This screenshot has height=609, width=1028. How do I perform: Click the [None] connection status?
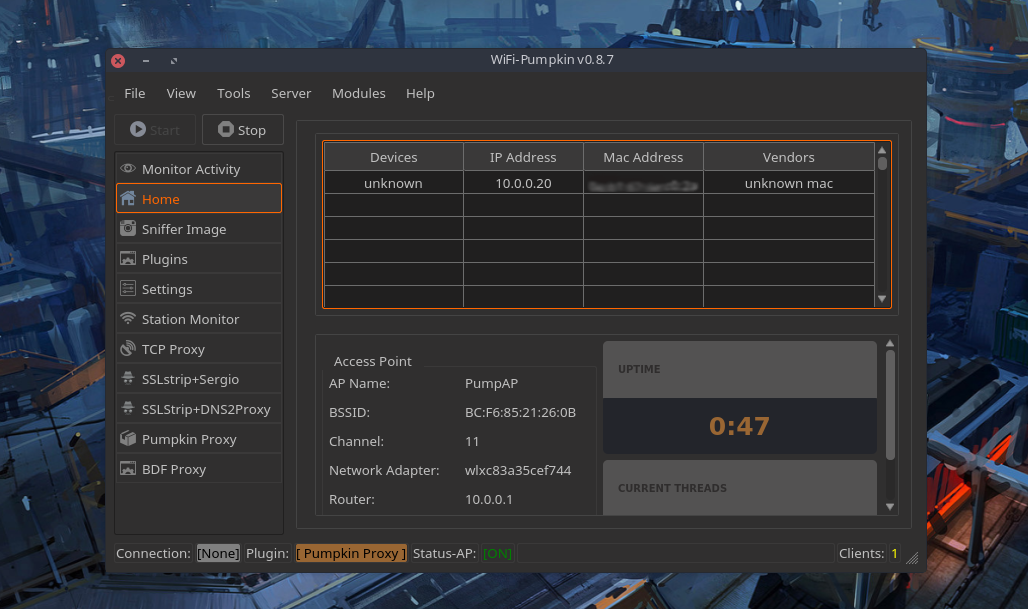coord(218,553)
